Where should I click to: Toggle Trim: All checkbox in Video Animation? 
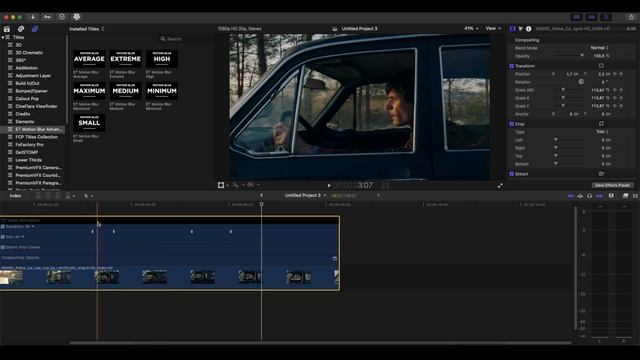[x=3, y=237]
